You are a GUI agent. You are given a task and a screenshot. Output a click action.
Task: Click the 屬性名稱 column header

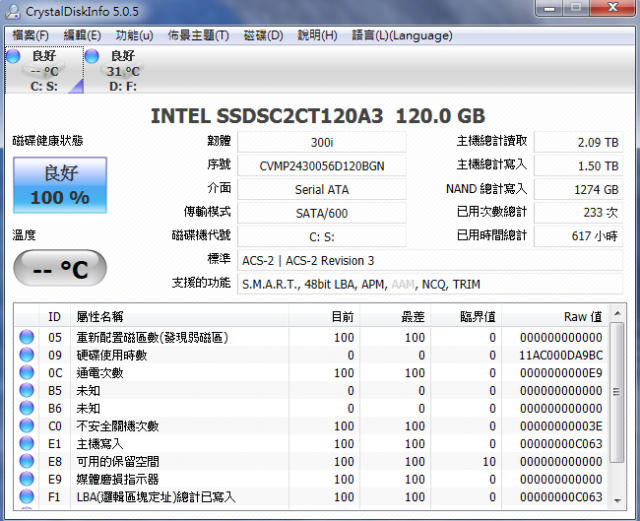180,316
